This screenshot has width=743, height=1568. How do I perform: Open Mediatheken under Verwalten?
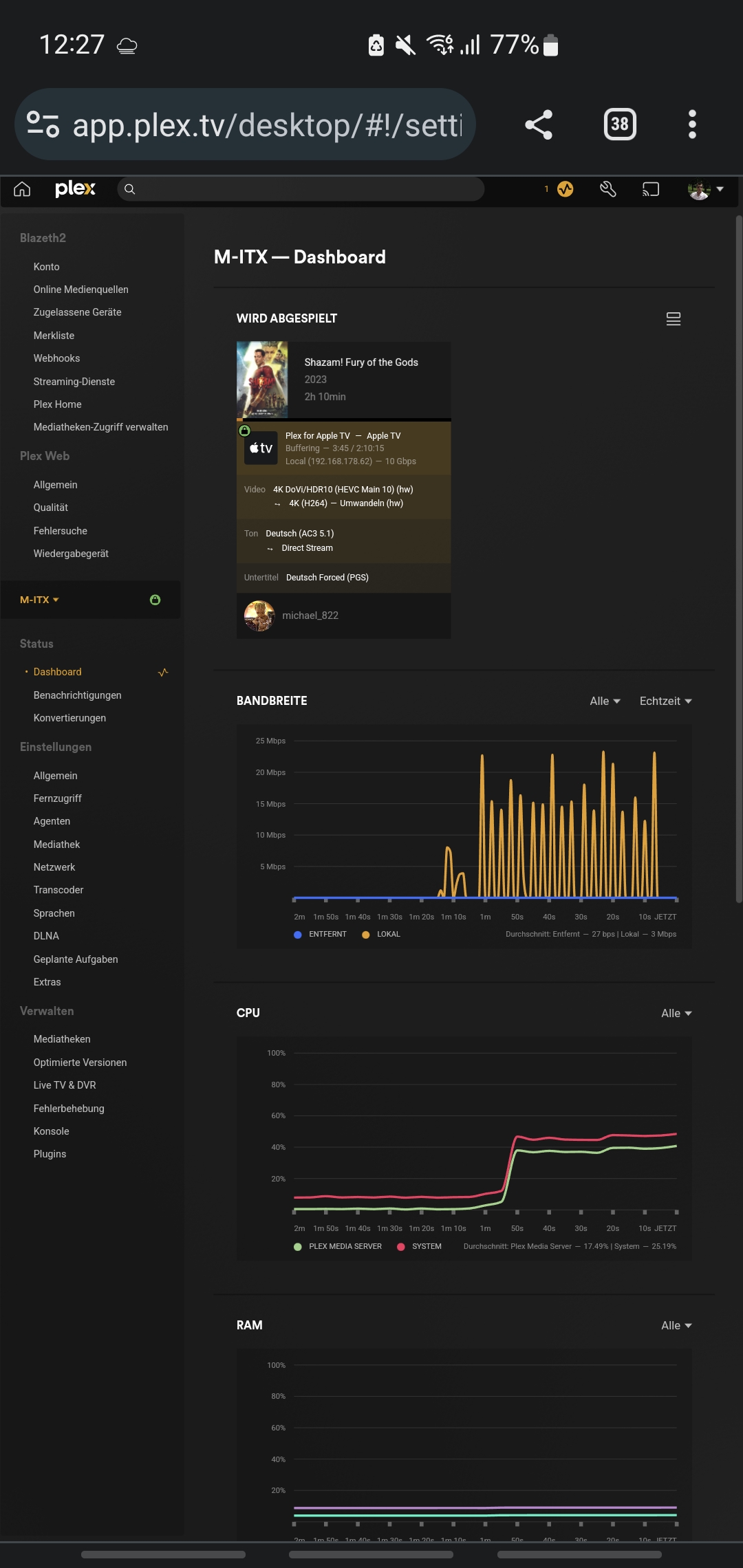coord(62,1039)
